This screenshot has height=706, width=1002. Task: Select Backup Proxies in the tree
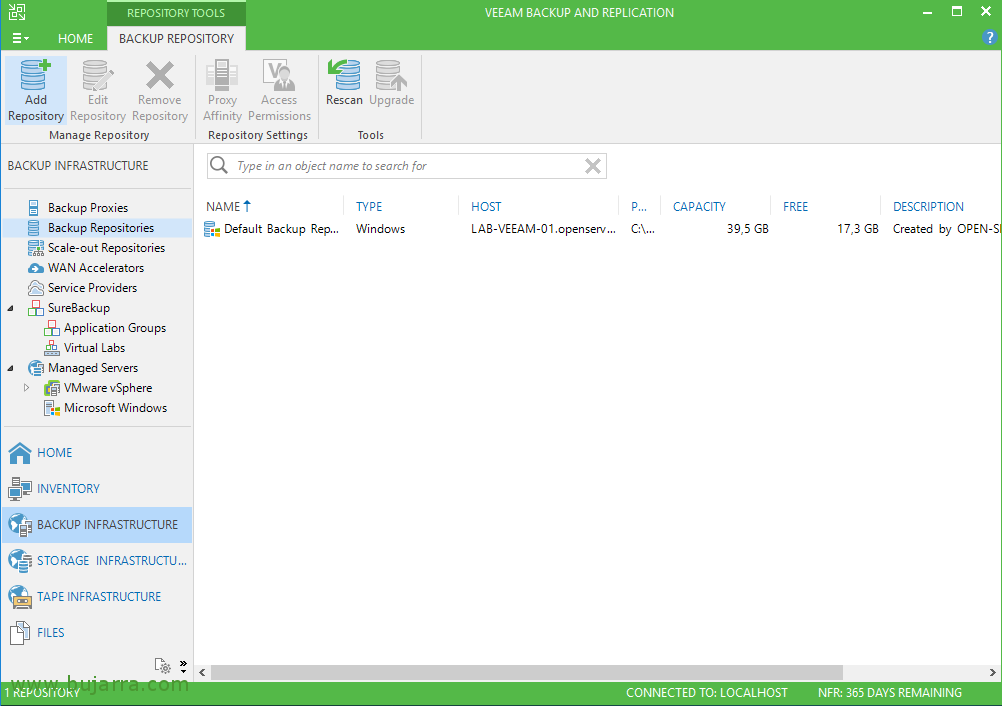[88, 208]
